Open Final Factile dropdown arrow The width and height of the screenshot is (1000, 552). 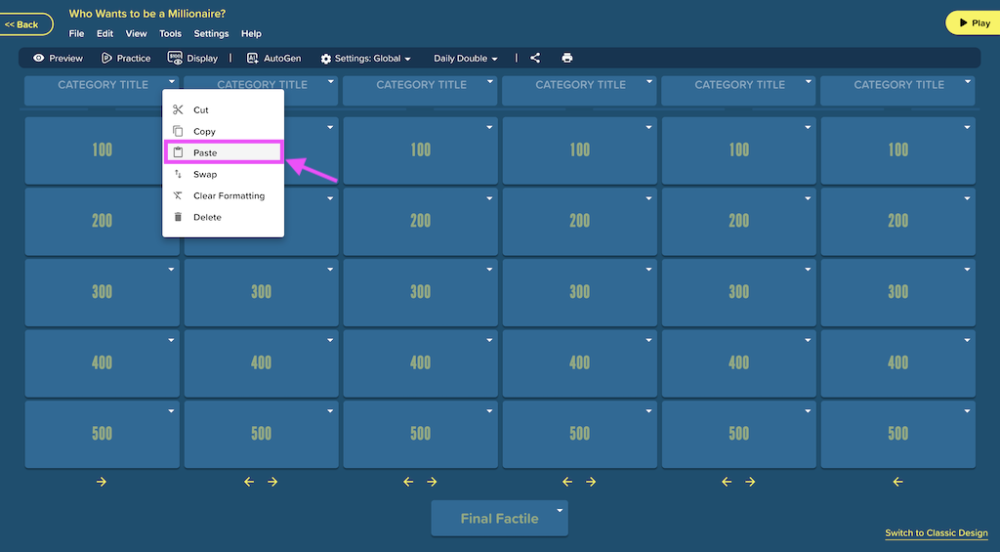[559, 510]
